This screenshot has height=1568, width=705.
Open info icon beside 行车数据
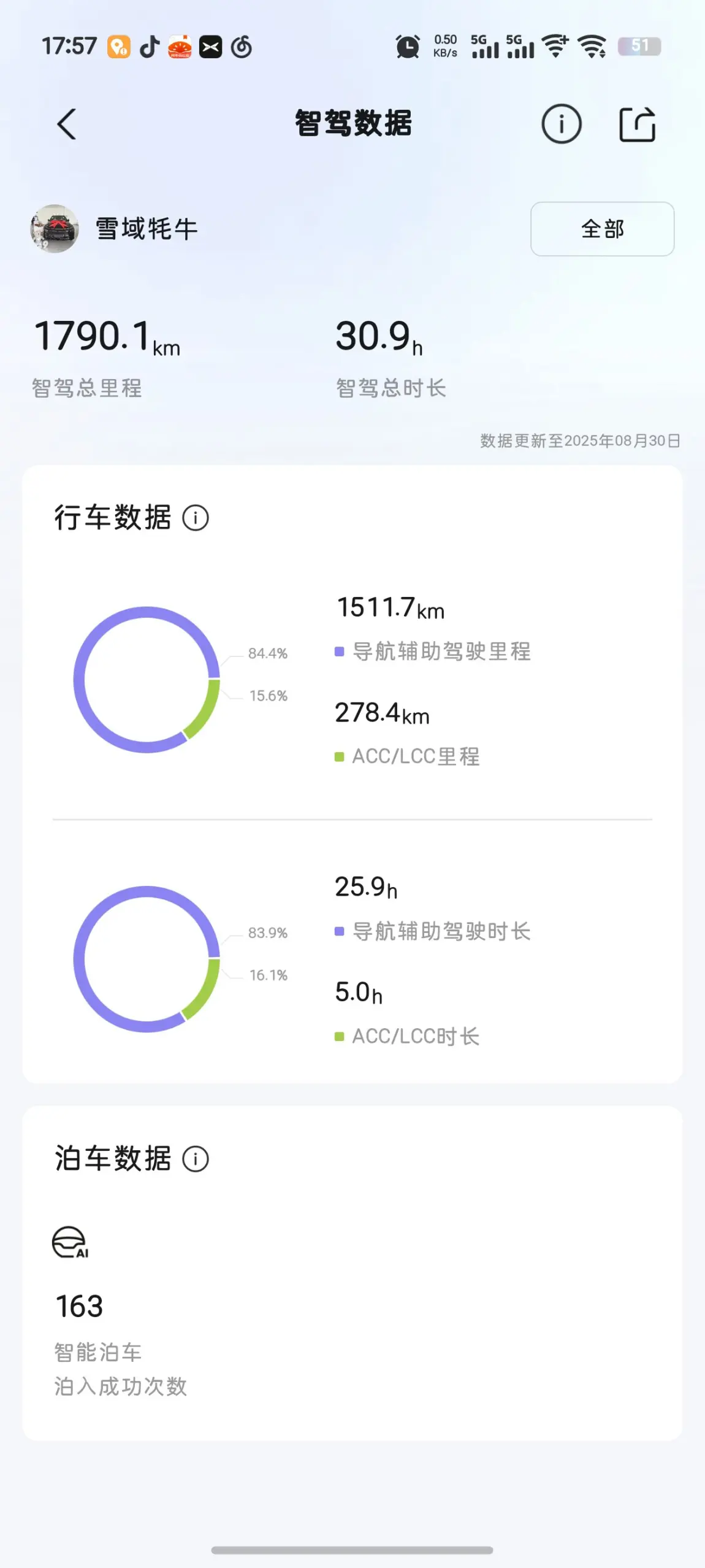pyautogui.click(x=196, y=518)
